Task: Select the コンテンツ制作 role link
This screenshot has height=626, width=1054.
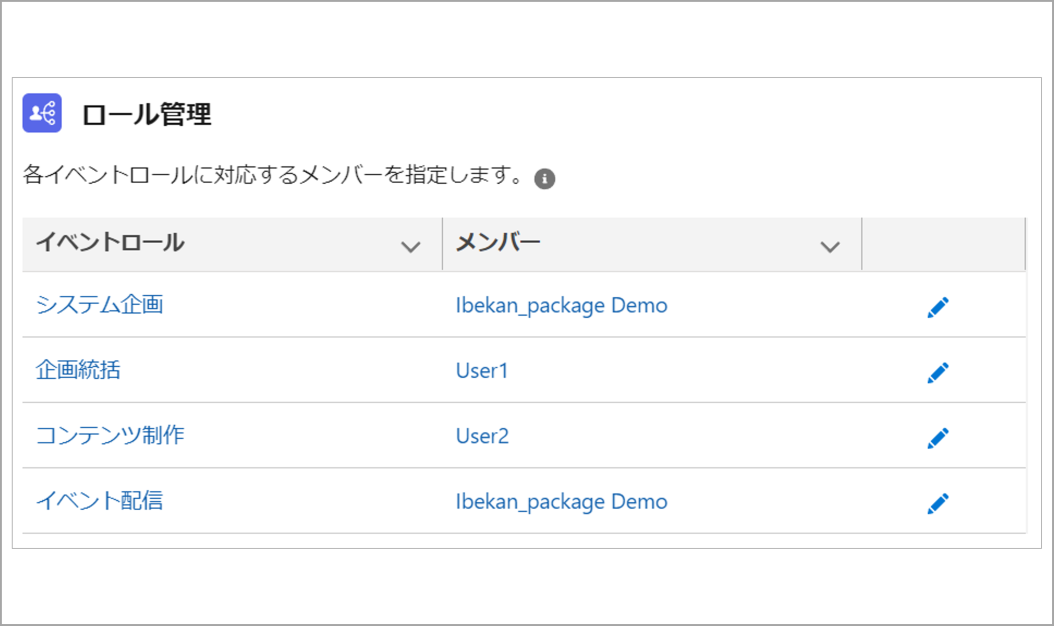Action: click(x=110, y=435)
